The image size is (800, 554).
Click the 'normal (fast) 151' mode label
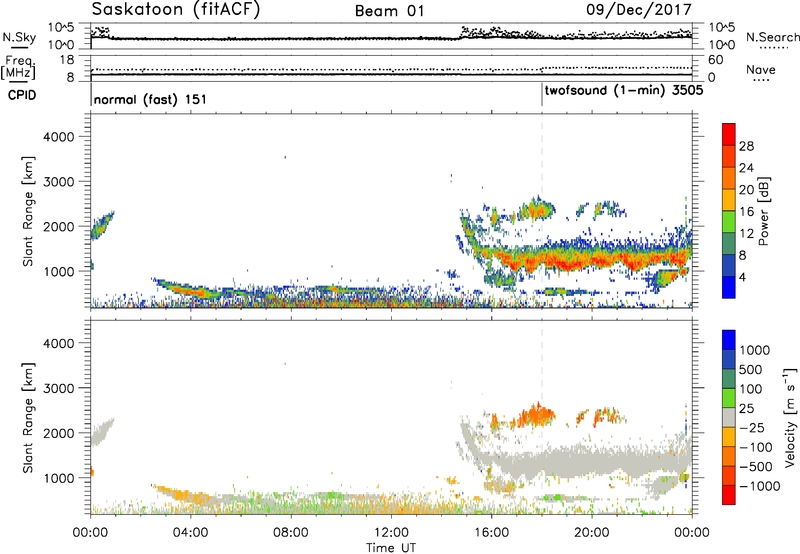[x=150, y=99]
